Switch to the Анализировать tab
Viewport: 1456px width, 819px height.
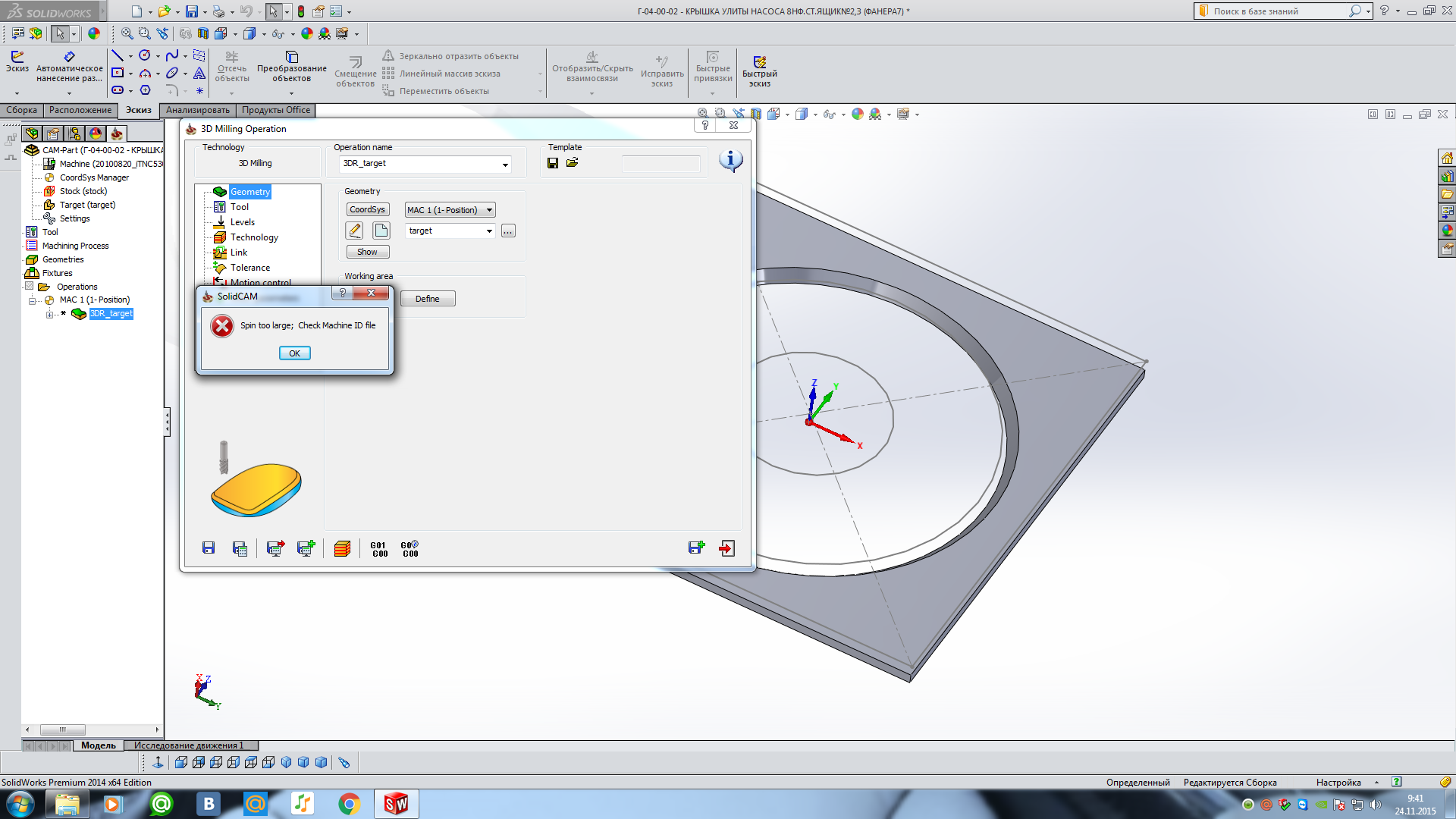197,110
